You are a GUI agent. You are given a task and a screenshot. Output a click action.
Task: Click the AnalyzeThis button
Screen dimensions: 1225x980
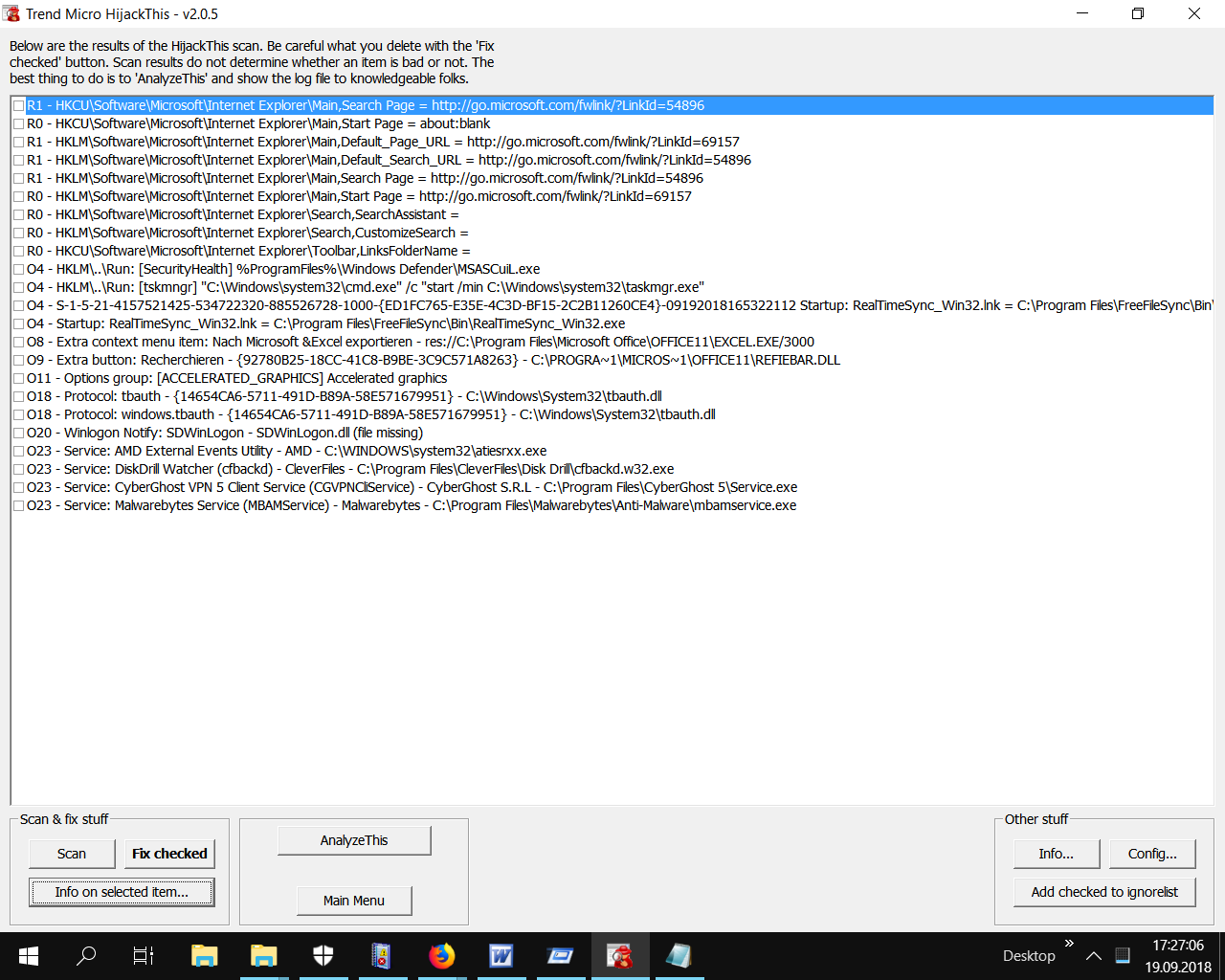[354, 840]
